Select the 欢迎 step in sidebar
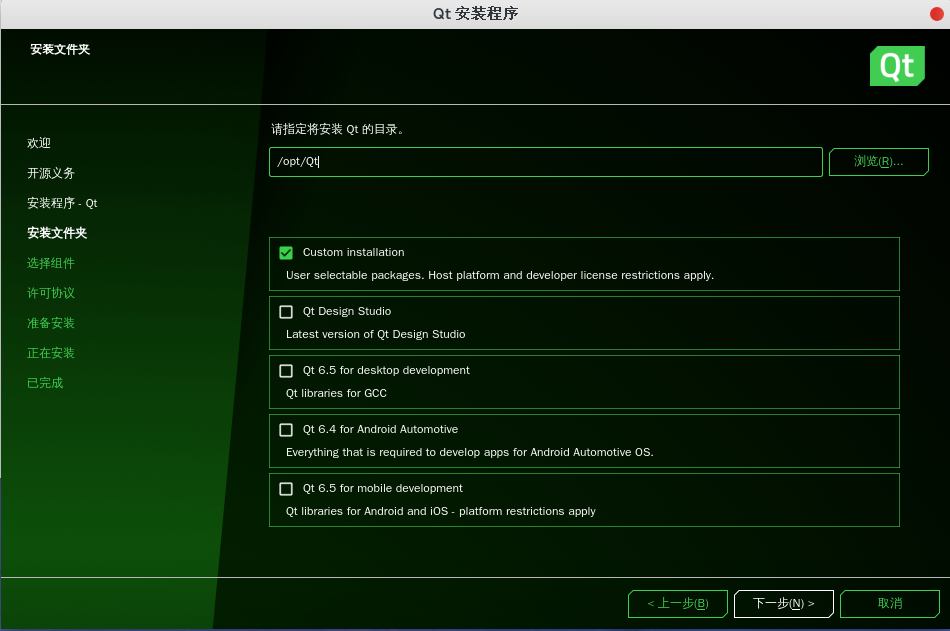 [x=39, y=143]
